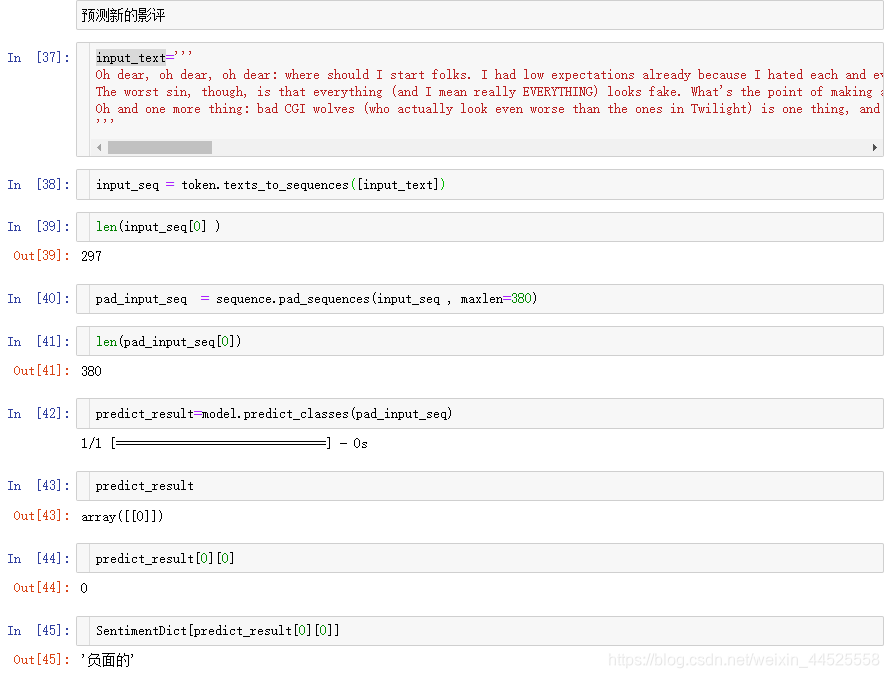Select the cell len(input_seq[0] )
The width and height of the screenshot is (889, 678).
pos(480,227)
